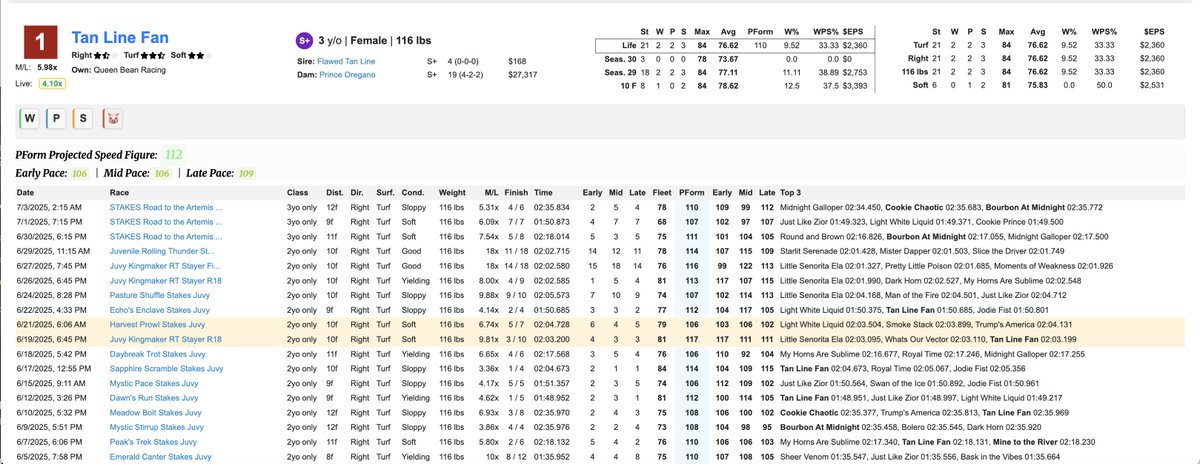Open Harvest Prowl Stakes Juvy race
Screen dimensions: 1200x464
pos(158,324)
